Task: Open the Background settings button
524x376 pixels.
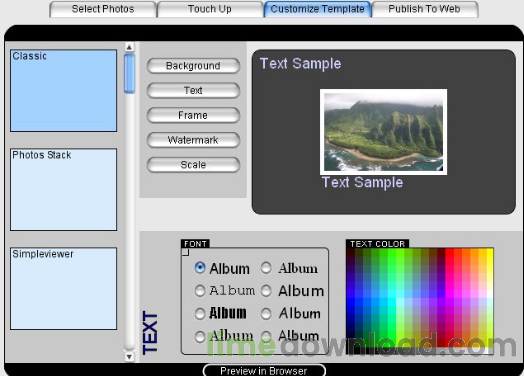Action: pos(193,66)
